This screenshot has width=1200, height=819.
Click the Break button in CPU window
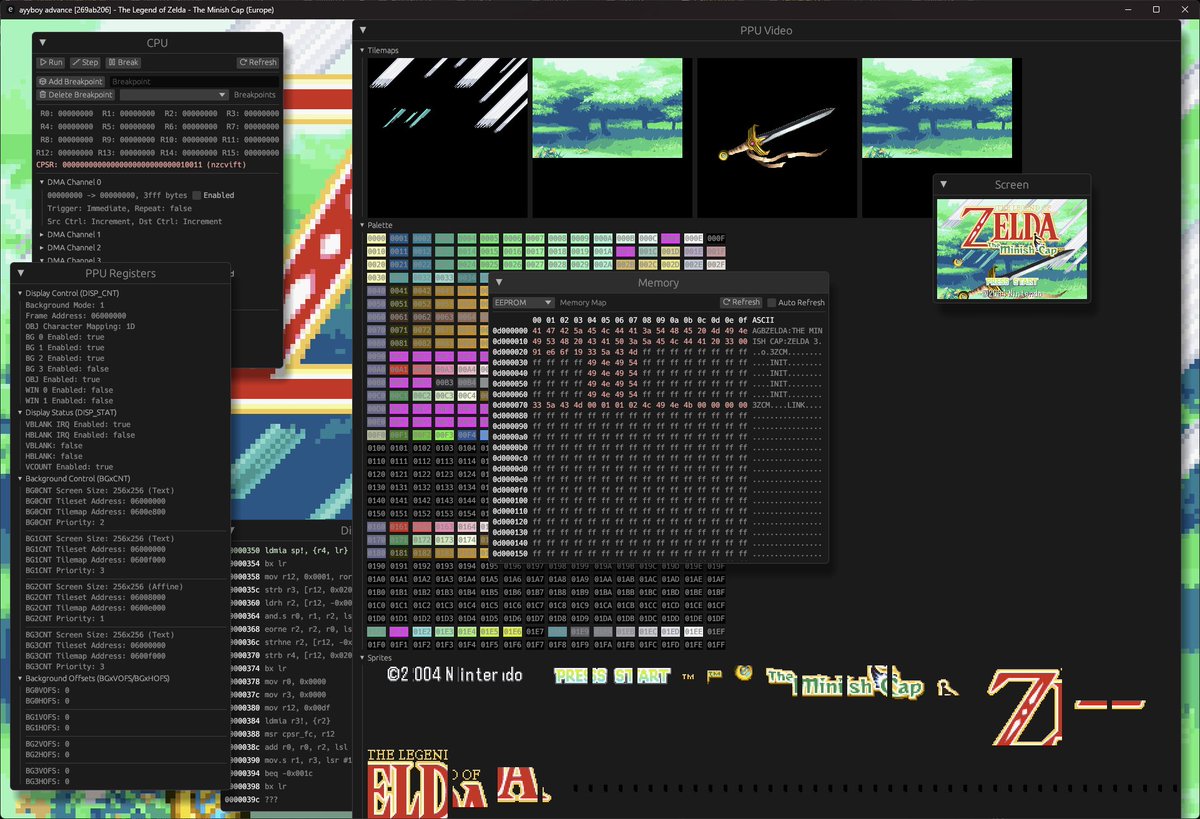(123, 62)
